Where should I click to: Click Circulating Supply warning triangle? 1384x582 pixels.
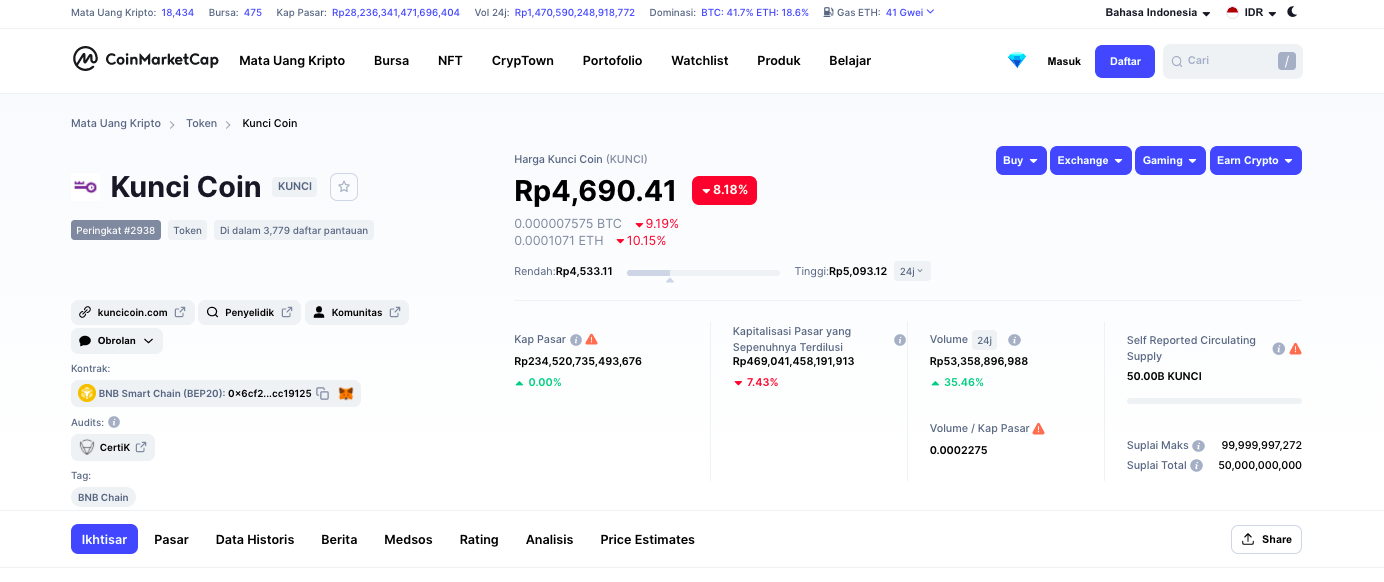tap(1295, 349)
